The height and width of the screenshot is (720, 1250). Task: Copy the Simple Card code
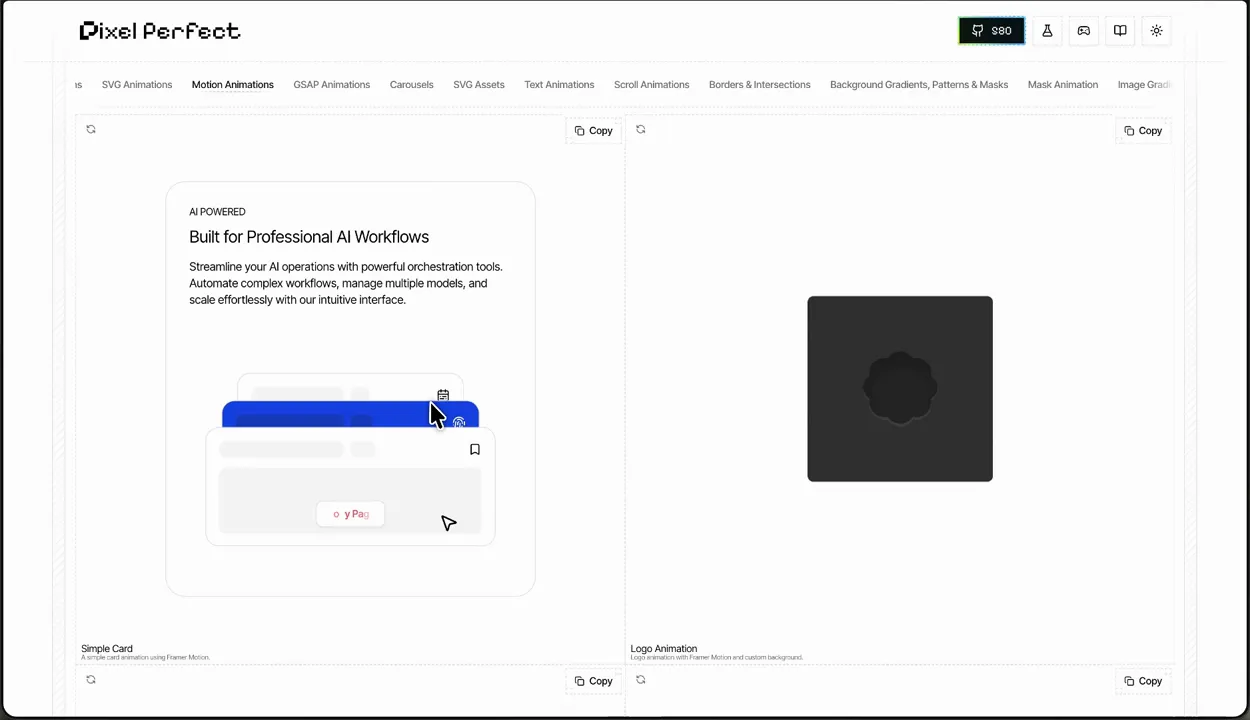click(593, 131)
